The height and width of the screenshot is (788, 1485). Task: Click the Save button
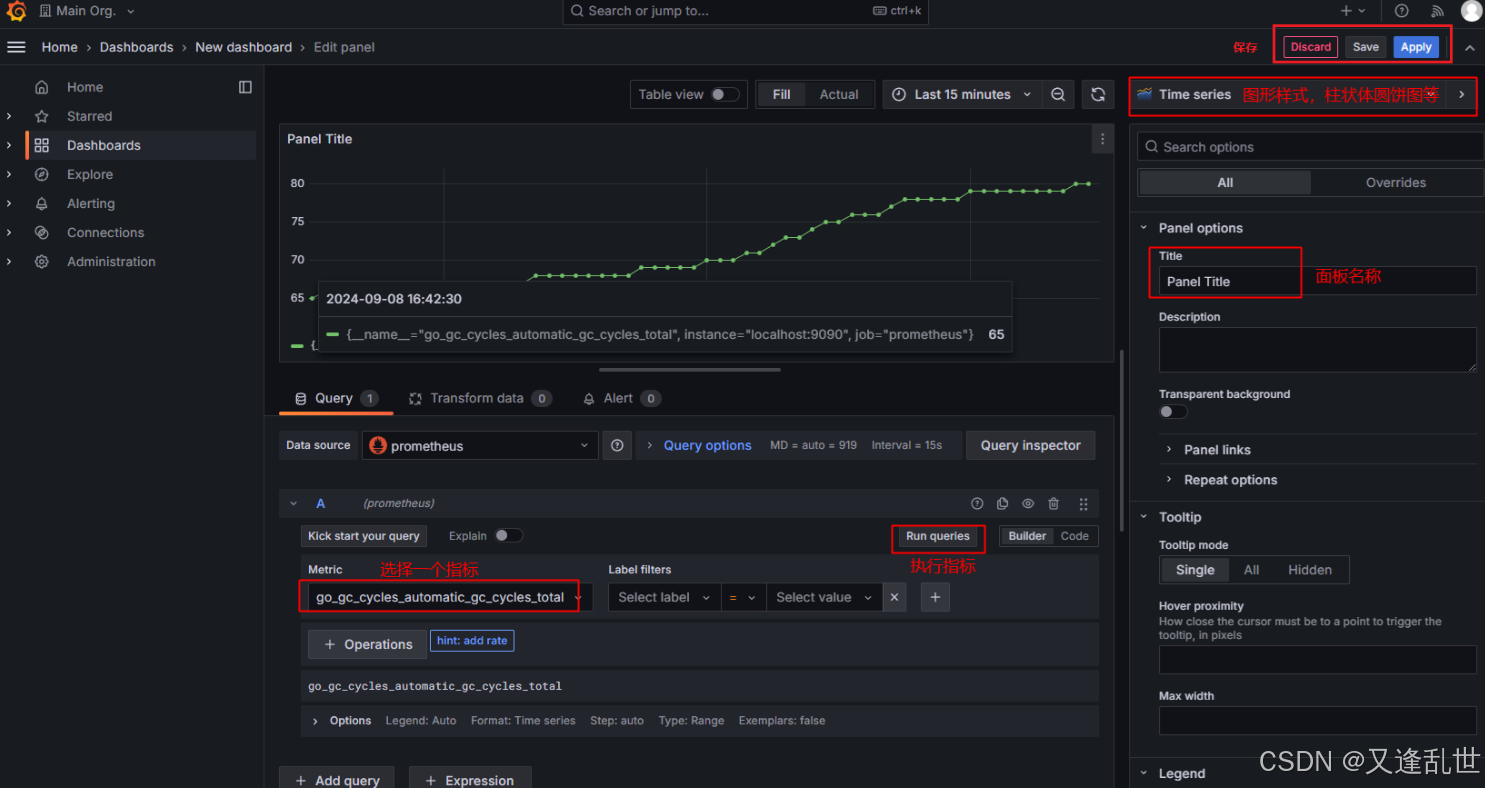(x=1365, y=47)
